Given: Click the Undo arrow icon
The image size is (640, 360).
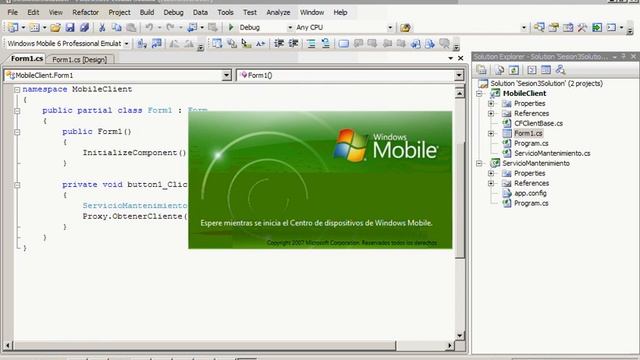Looking at the screenshot, I should (149, 27).
